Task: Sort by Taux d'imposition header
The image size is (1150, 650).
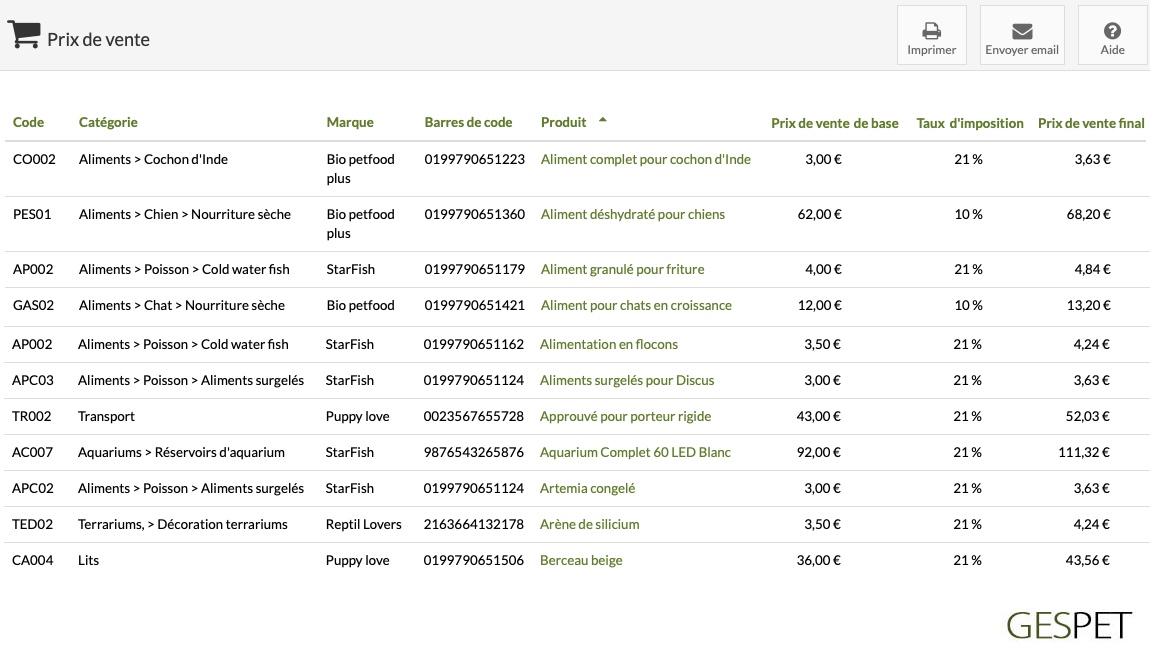Action: [970, 123]
